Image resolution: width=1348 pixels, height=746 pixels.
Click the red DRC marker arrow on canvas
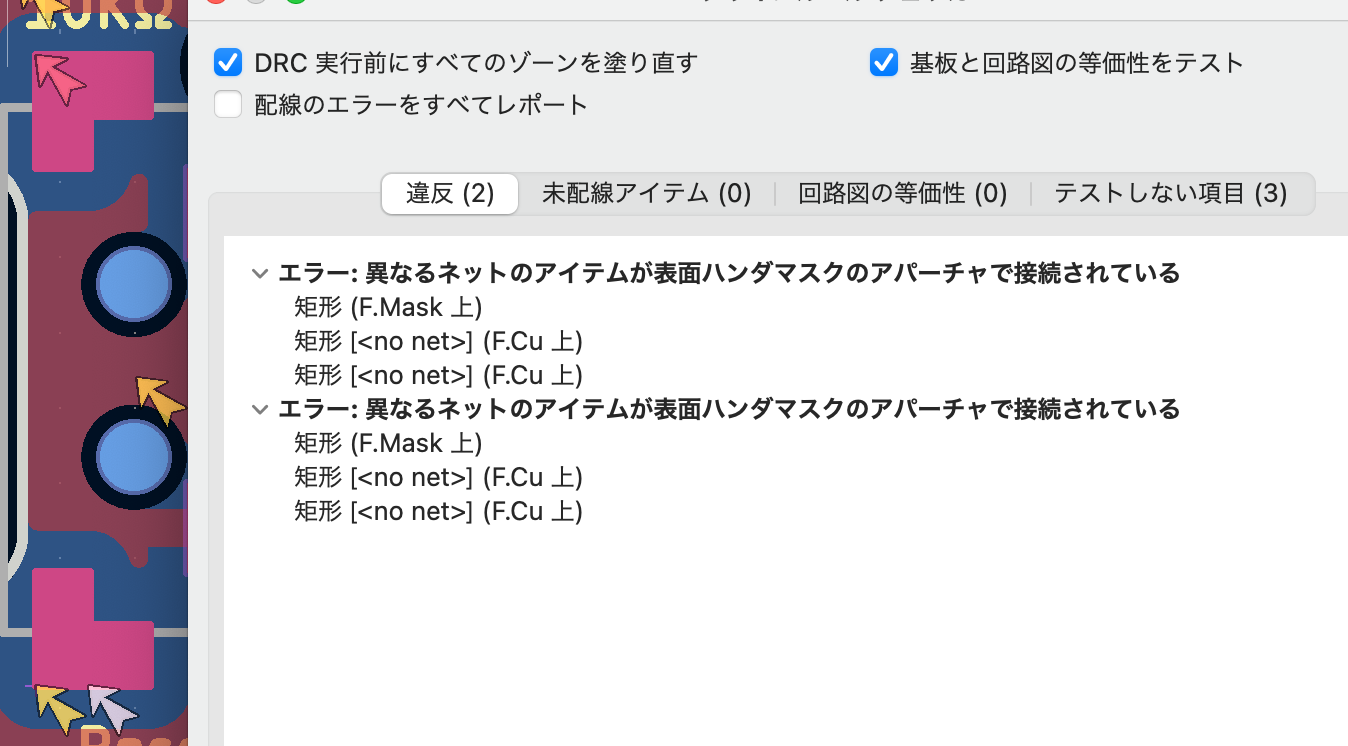click(x=58, y=79)
